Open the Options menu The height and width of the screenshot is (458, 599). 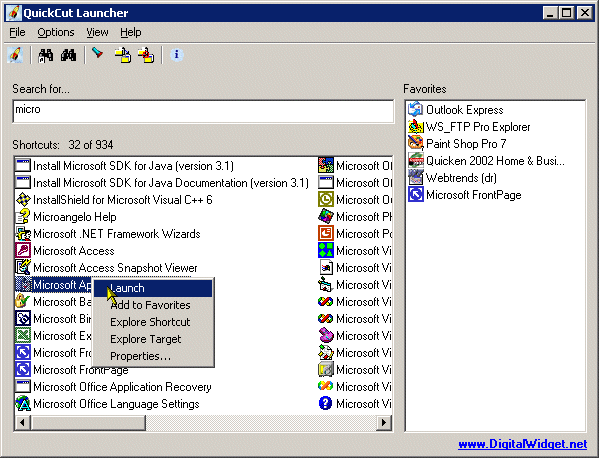pos(56,32)
